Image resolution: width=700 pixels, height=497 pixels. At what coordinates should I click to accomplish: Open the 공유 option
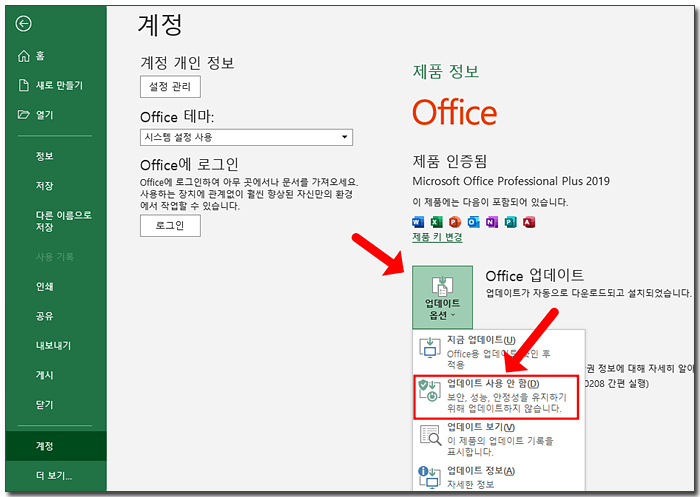pyautogui.click(x=56, y=316)
